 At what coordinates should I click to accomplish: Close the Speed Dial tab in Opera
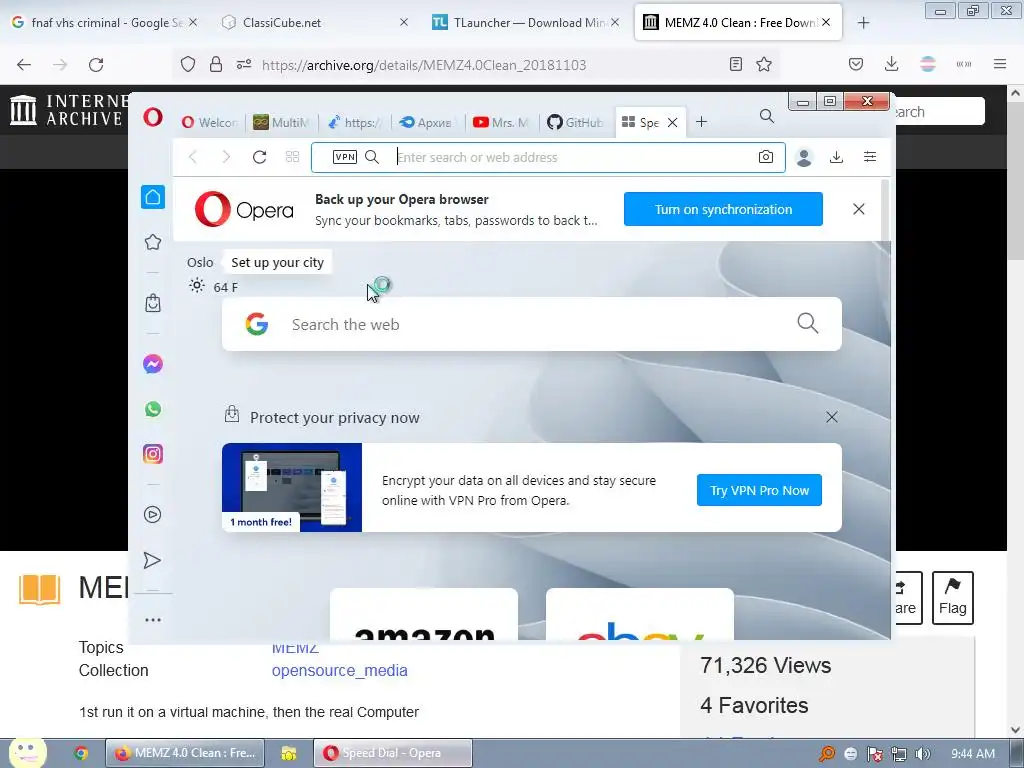[x=673, y=122]
